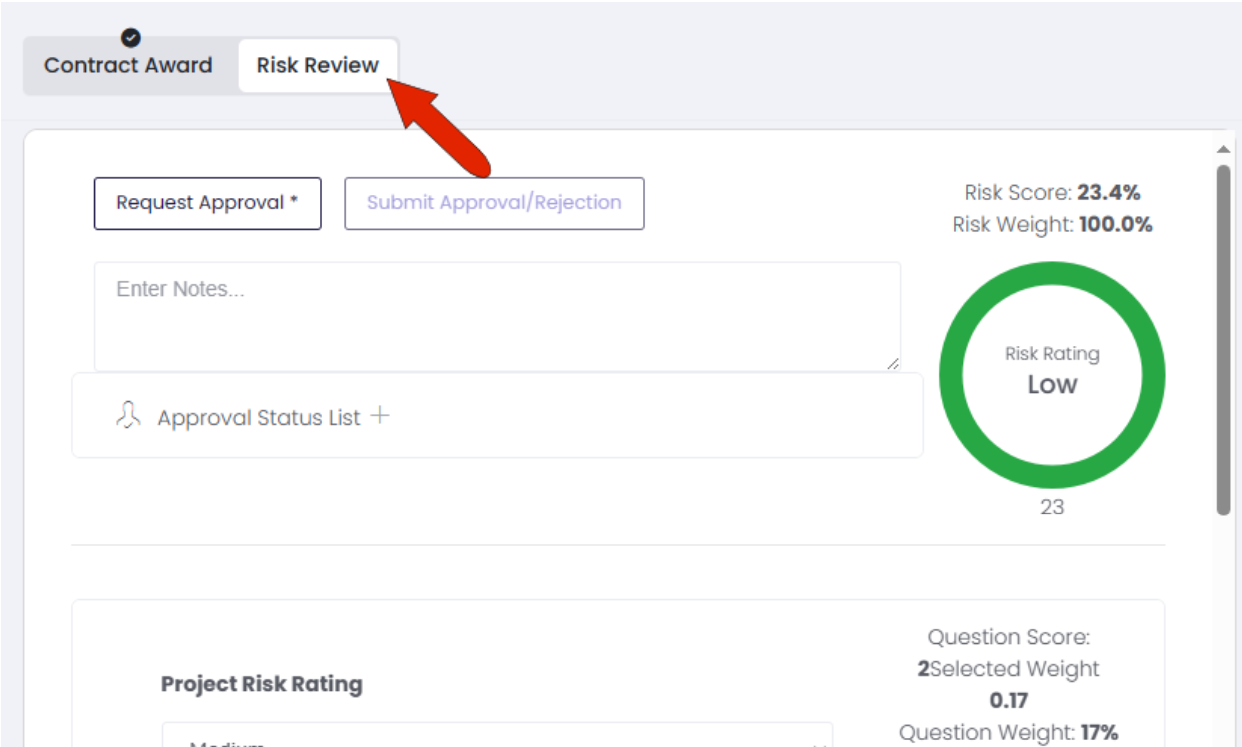The width and height of the screenshot is (1242, 747).
Task: Click the number 23 below the donut chart
Action: pyautogui.click(x=1052, y=507)
